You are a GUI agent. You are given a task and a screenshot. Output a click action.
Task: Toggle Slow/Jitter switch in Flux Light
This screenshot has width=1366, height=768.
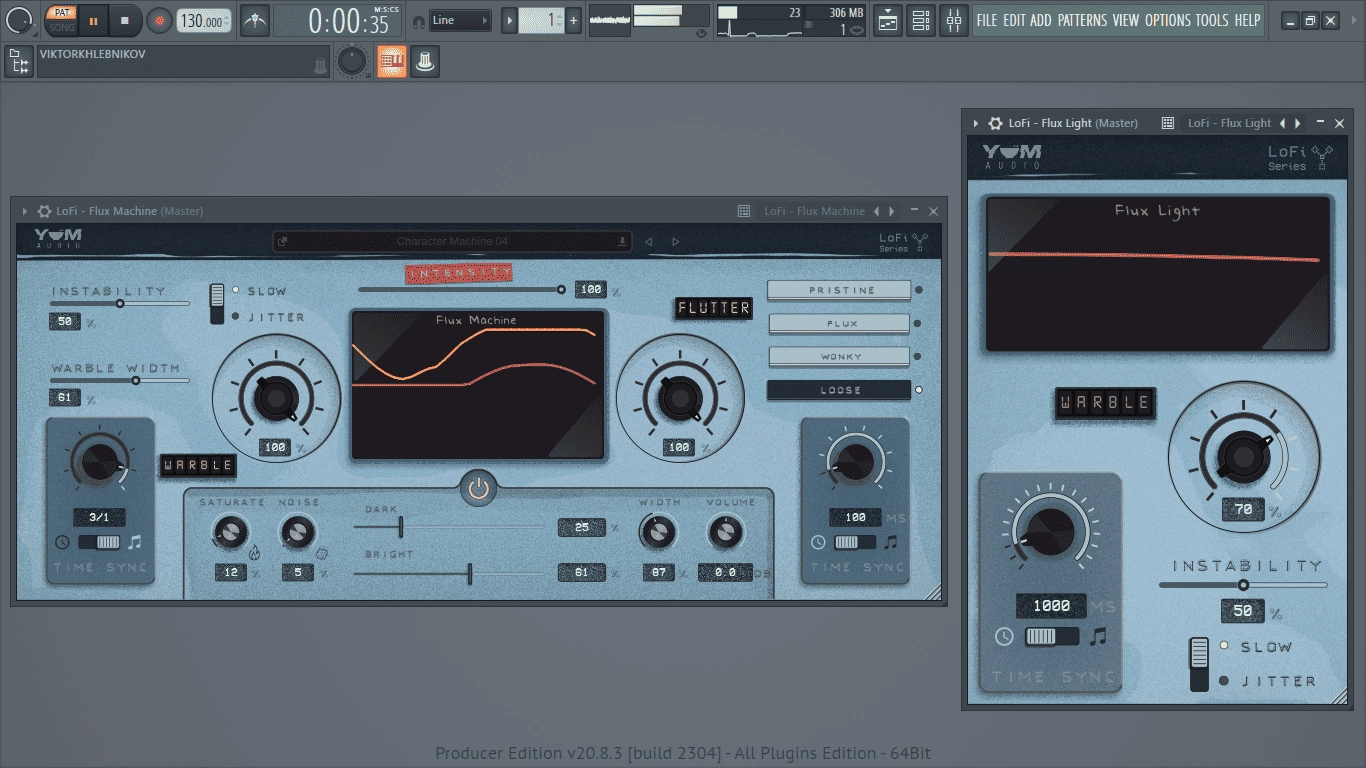[x=1198, y=664]
